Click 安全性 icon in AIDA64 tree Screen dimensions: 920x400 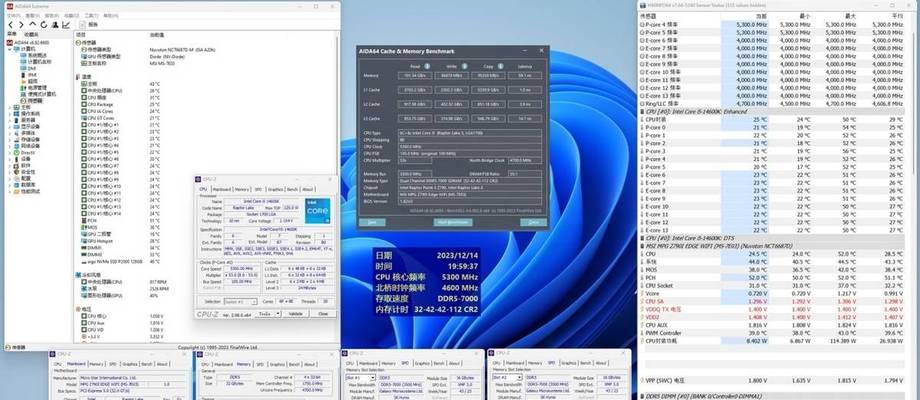[x=16, y=172]
